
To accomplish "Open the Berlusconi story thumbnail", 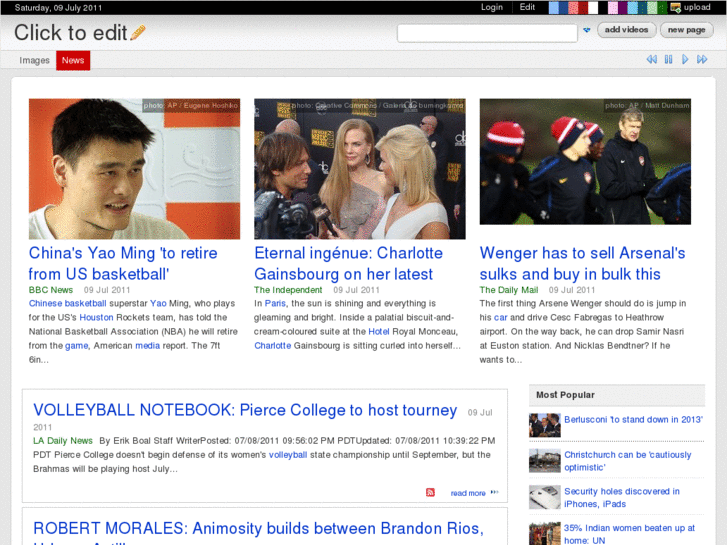I will point(544,426).
